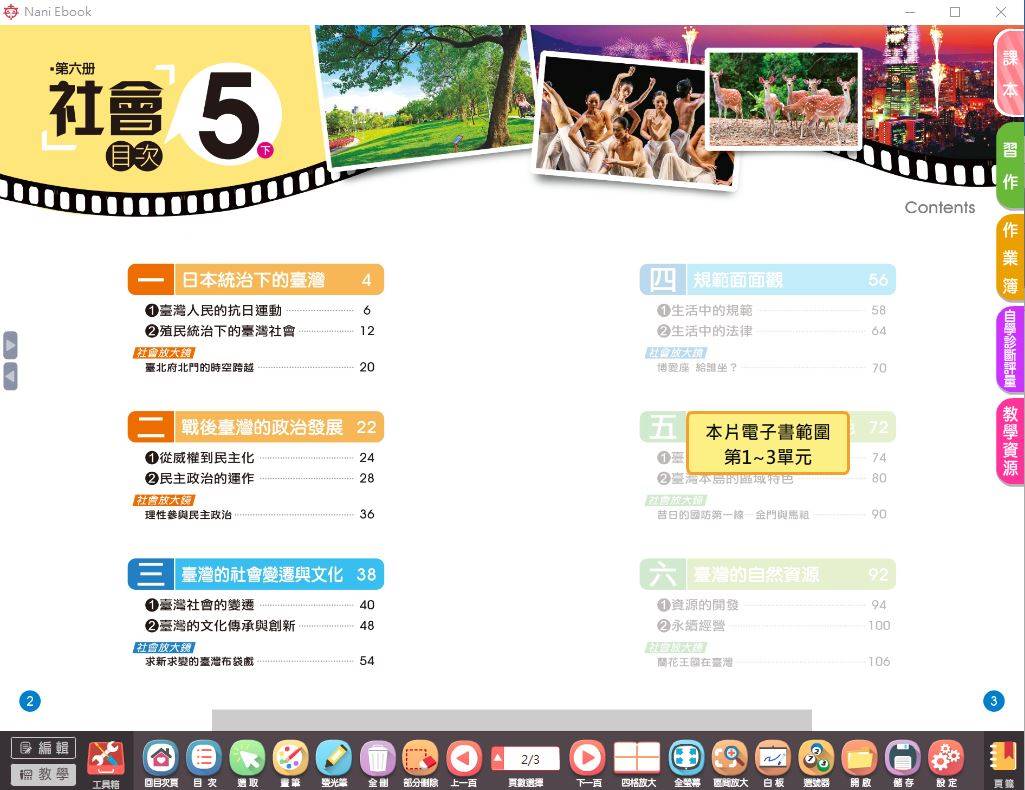Open the 工具箱 toolbox icon
This screenshot has width=1025, height=790.
pyautogui.click(x=106, y=761)
